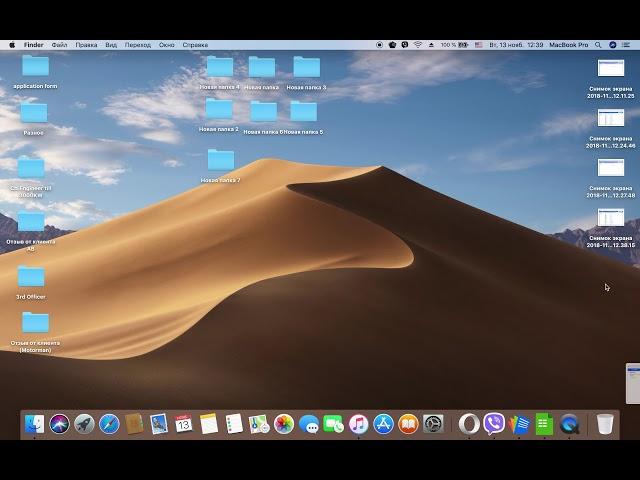The image size is (640, 480).
Task: Open Launchpad rocket icon
Action: [84, 424]
